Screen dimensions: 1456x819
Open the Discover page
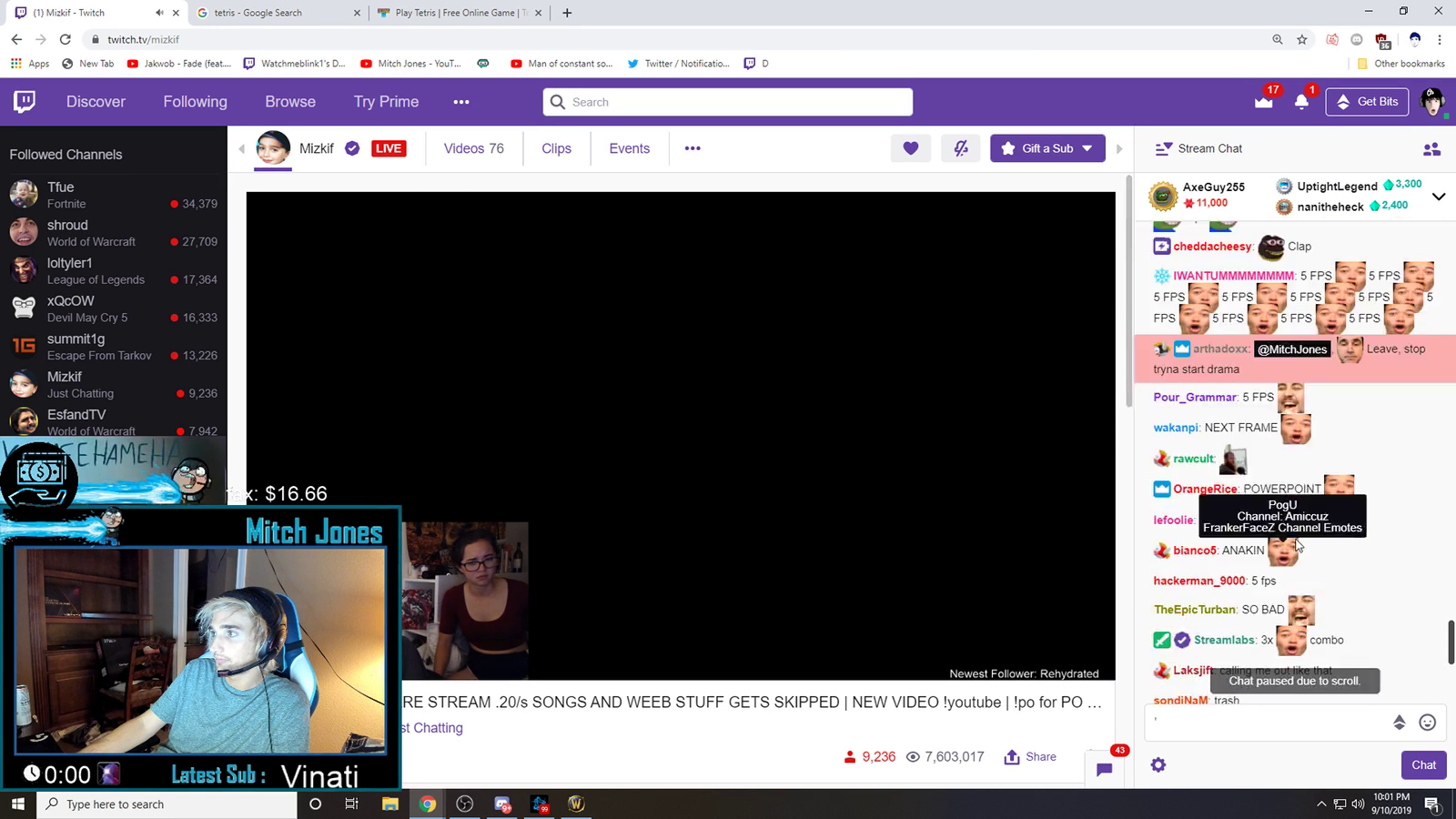click(x=96, y=102)
